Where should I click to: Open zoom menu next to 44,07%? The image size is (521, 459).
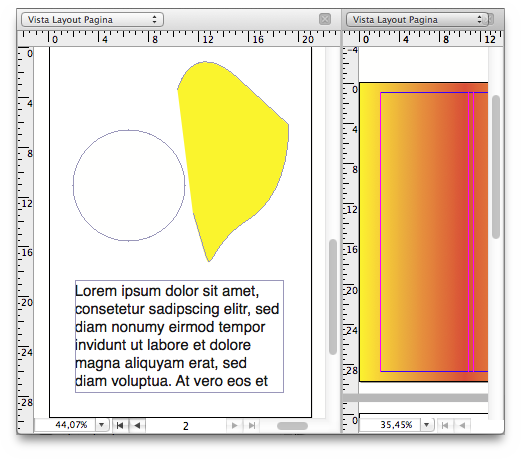(102, 425)
